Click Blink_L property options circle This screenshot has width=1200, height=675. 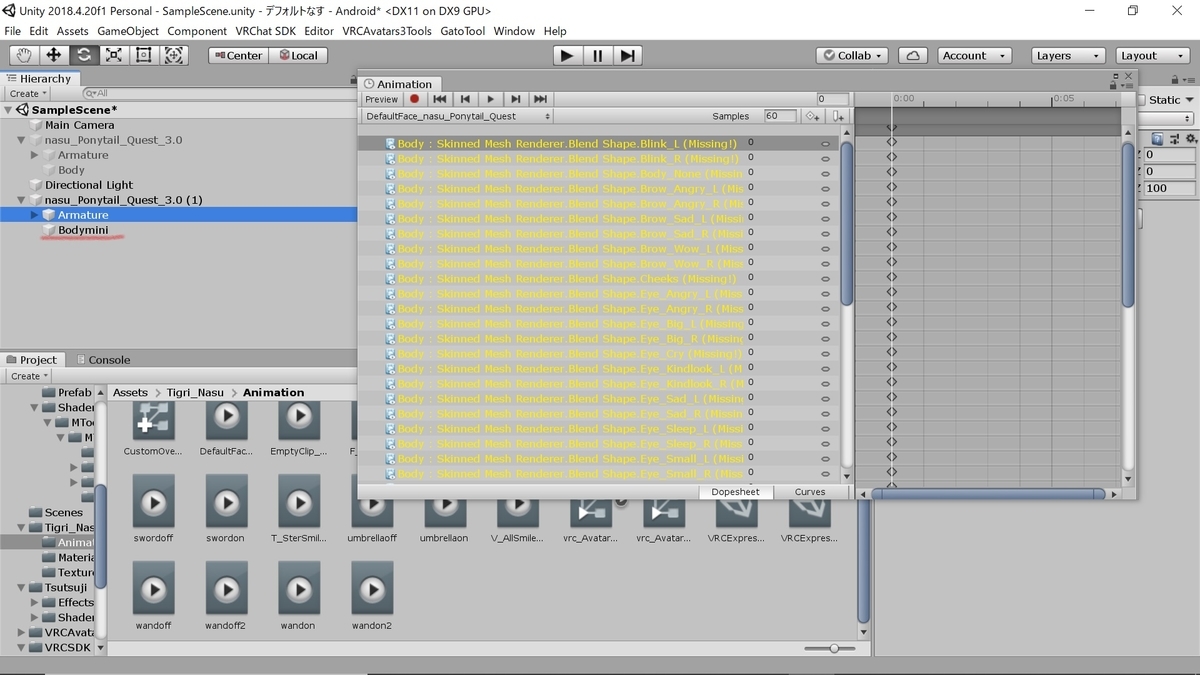(x=825, y=144)
